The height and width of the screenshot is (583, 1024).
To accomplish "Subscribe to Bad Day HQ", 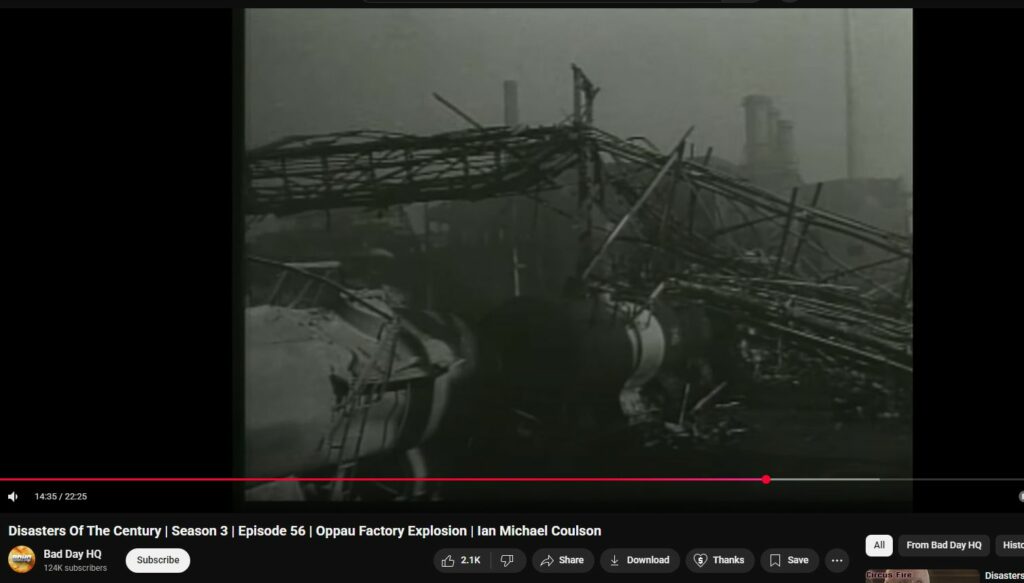I will tap(157, 560).
